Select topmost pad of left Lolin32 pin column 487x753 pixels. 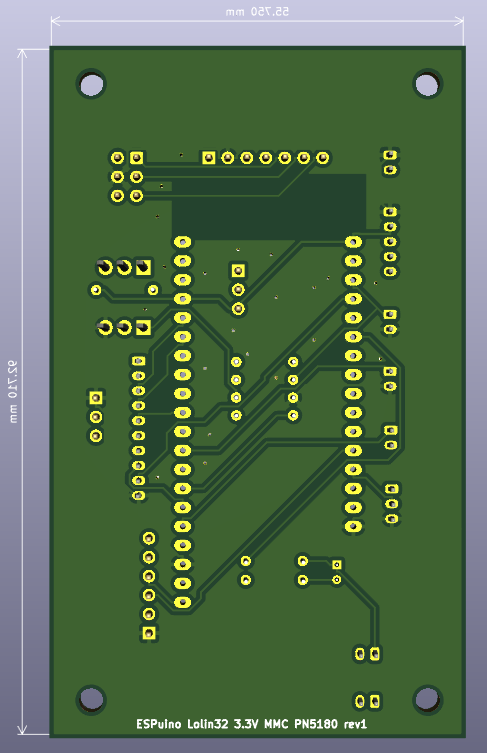point(183,242)
